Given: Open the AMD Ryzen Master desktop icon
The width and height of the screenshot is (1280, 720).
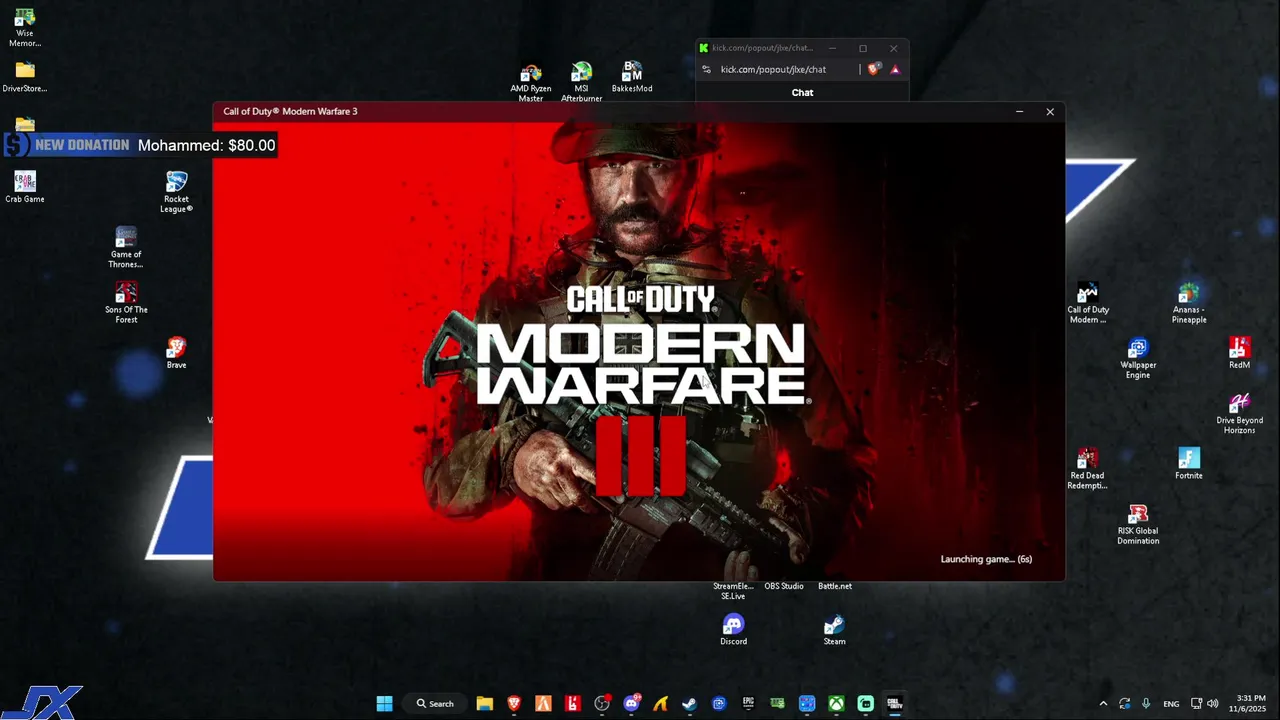Looking at the screenshot, I should (x=531, y=82).
